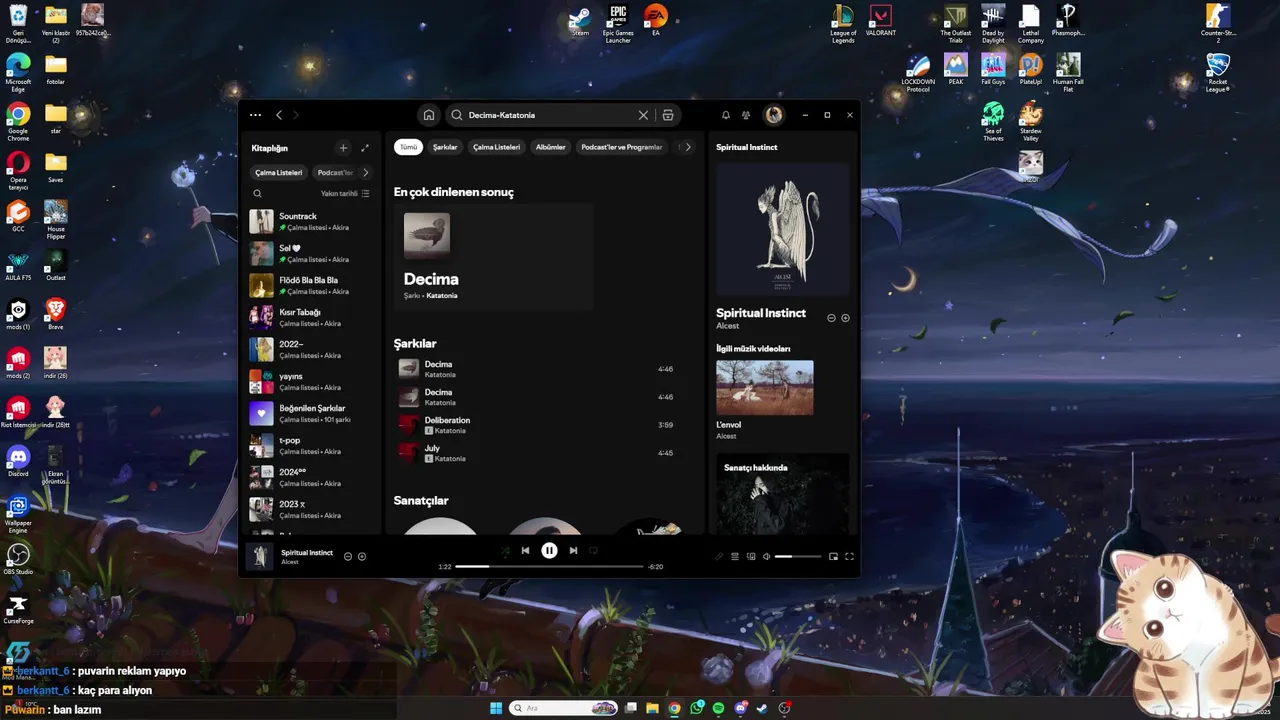This screenshot has width=1280, height=720.
Task: Search within the library magnifier icon
Action: tap(257, 194)
